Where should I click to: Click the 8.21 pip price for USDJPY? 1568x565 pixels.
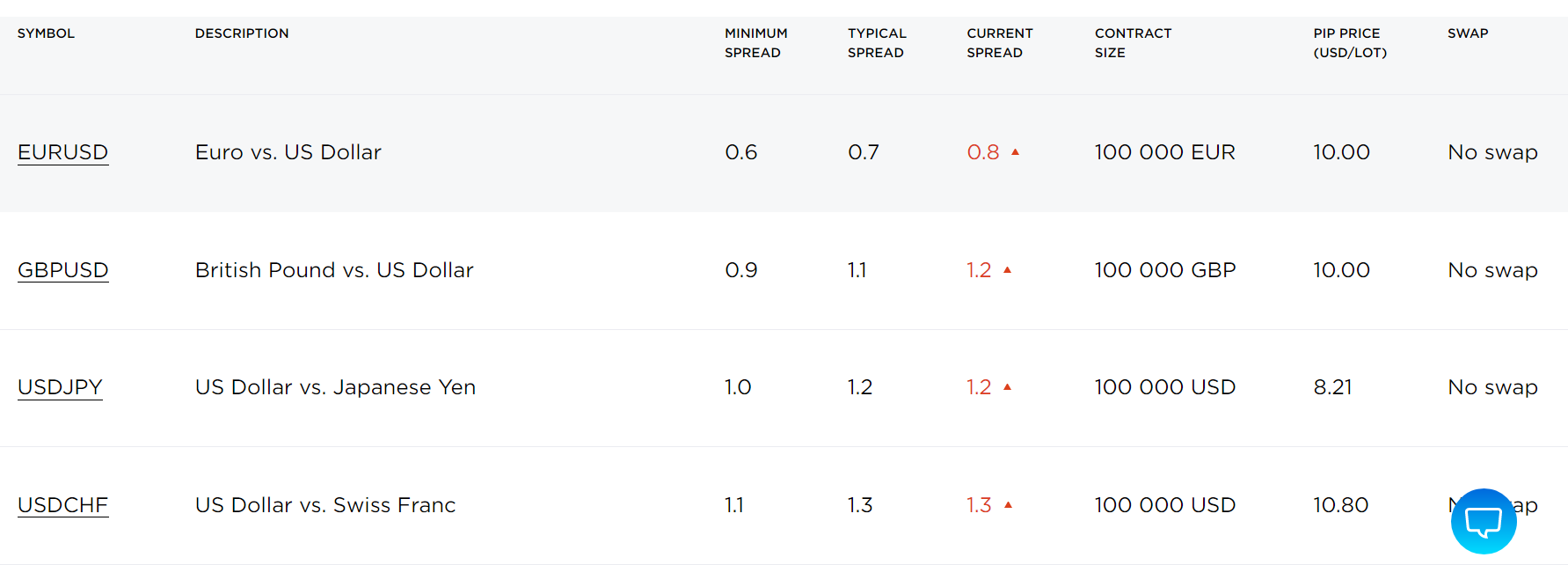point(1332,387)
